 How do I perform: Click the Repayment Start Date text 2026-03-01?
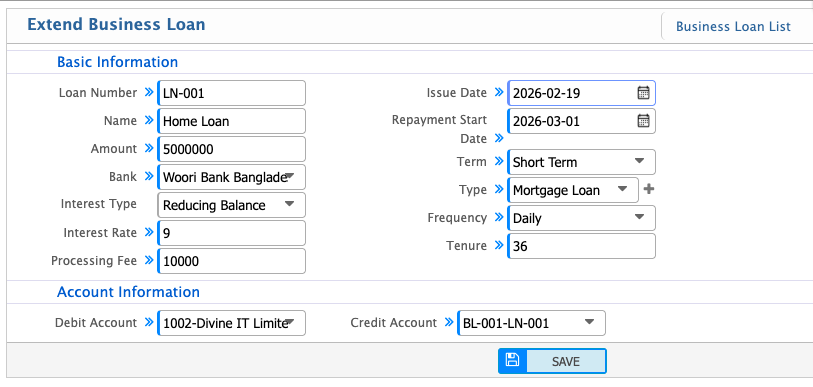click(x=546, y=121)
